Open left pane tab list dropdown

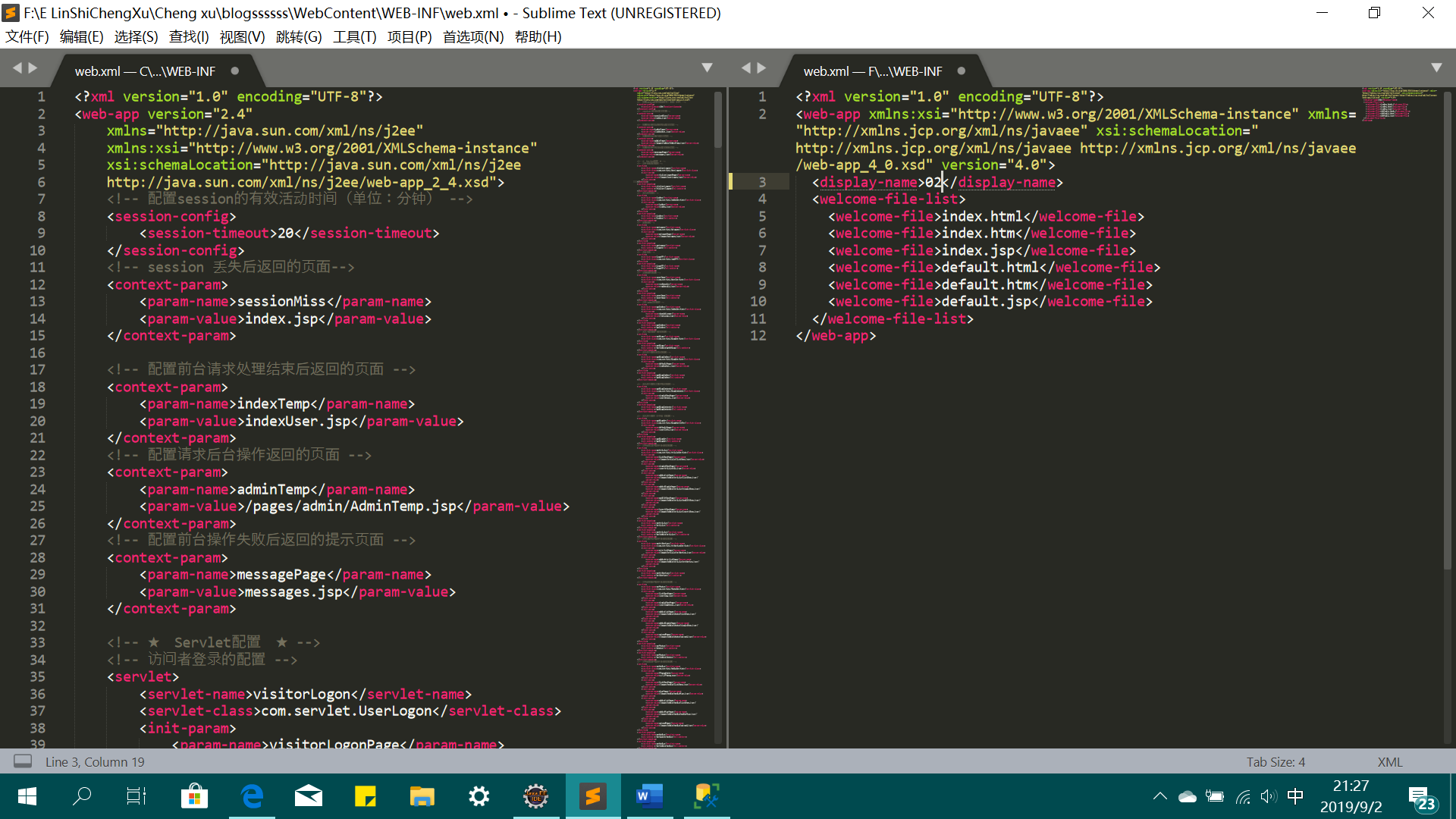pyautogui.click(x=707, y=67)
